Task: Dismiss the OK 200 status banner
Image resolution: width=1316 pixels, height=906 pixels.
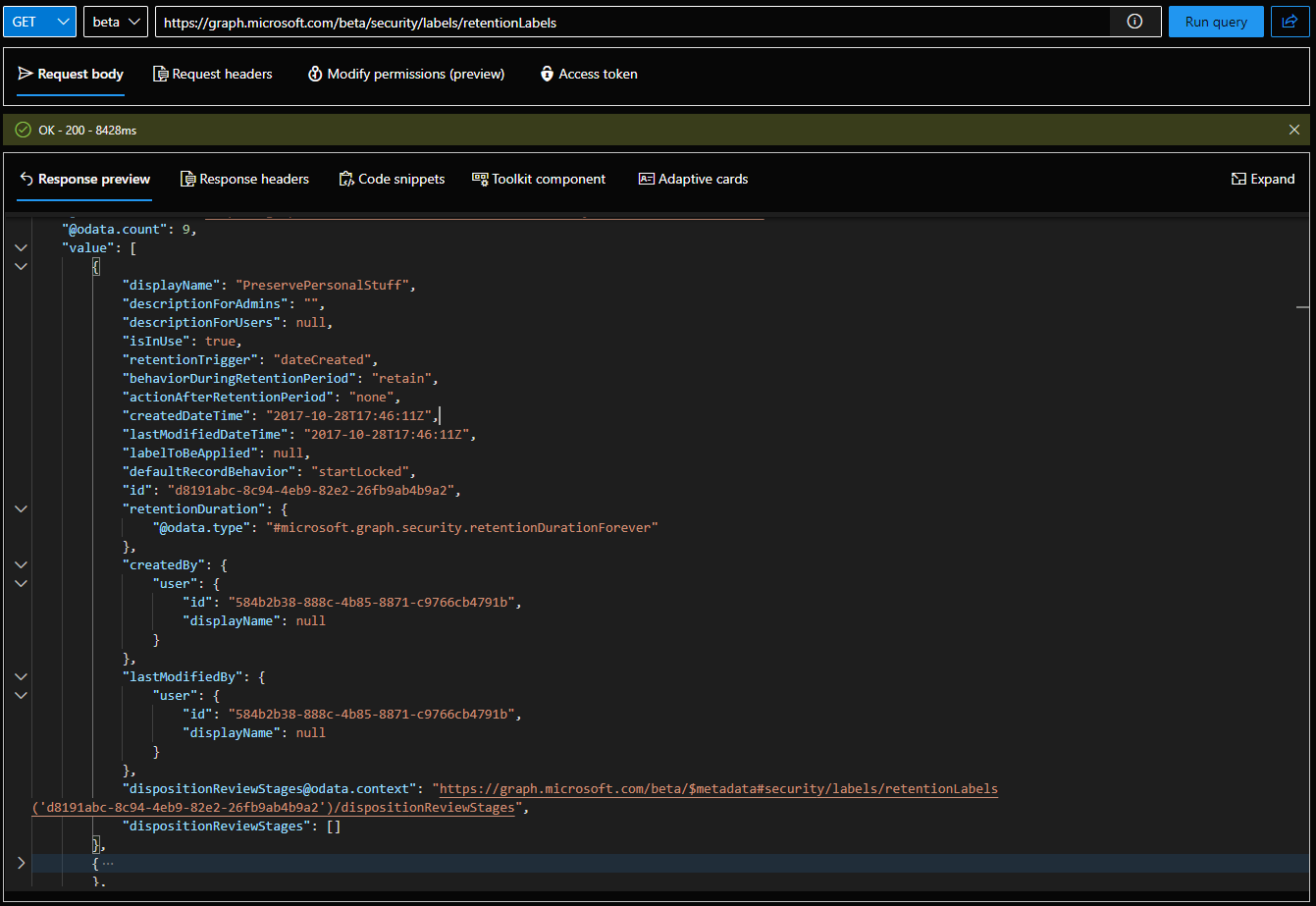Action: [1294, 130]
